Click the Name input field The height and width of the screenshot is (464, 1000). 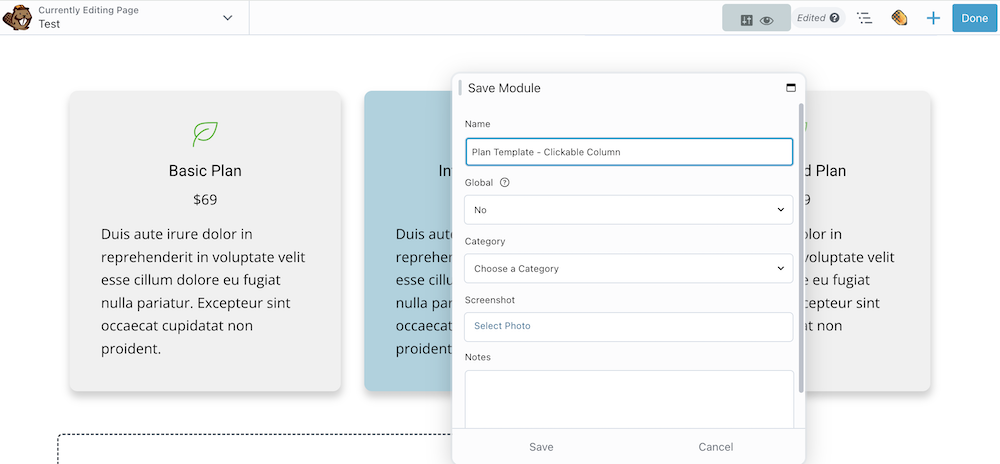[x=629, y=152]
